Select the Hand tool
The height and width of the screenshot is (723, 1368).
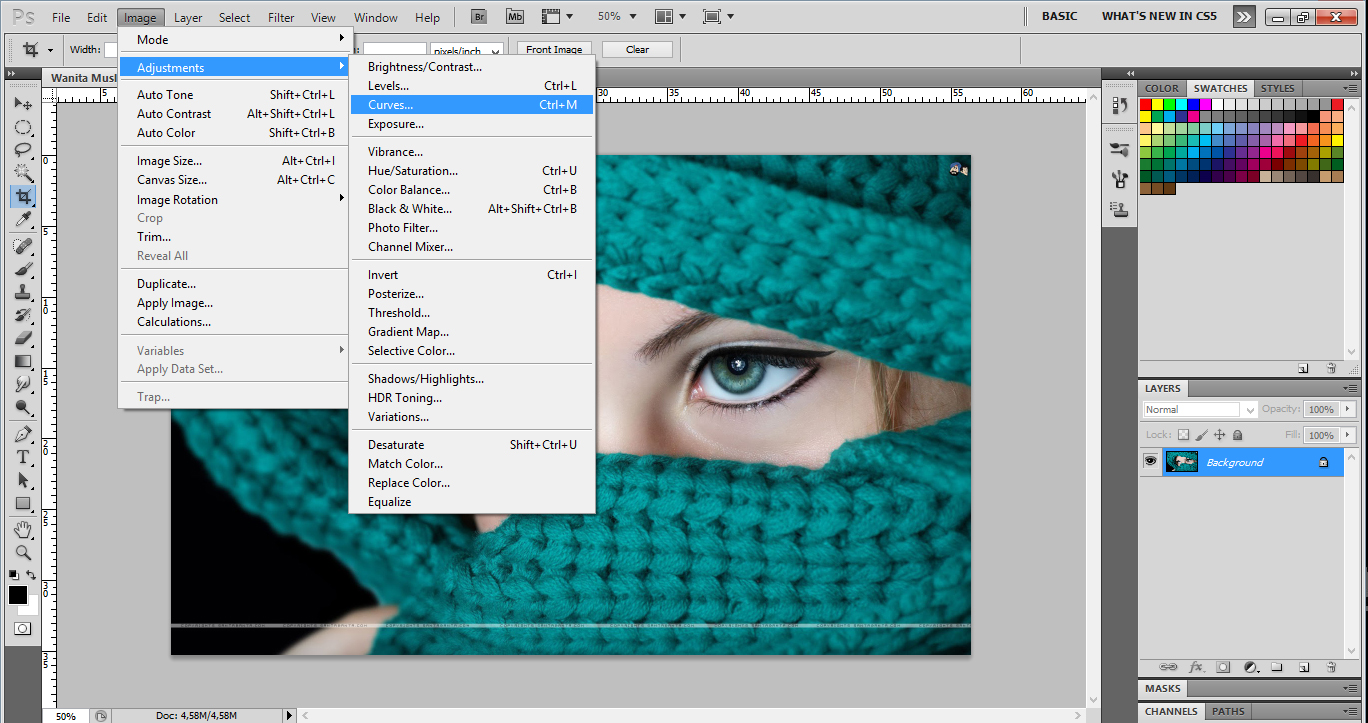pyautogui.click(x=22, y=529)
